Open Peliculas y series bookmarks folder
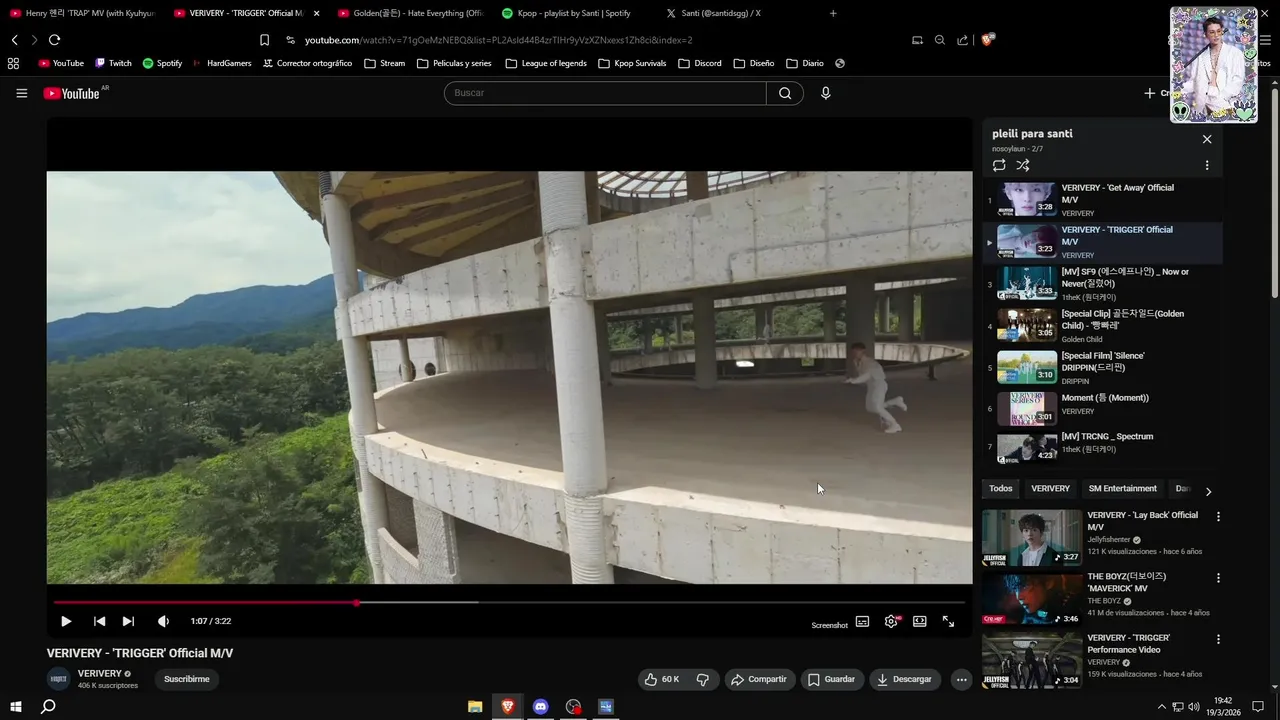Viewport: 1280px width, 720px height. [x=454, y=63]
